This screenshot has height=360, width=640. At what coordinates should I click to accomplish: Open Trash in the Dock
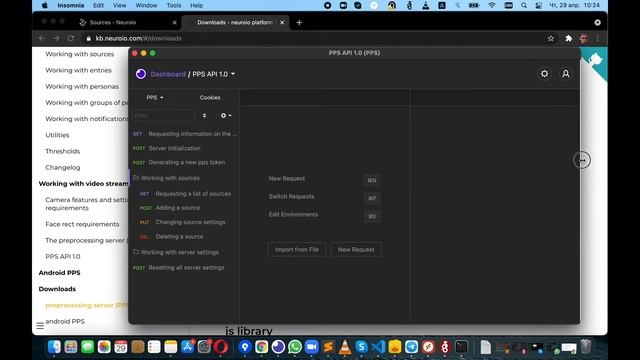pos(586,347)
